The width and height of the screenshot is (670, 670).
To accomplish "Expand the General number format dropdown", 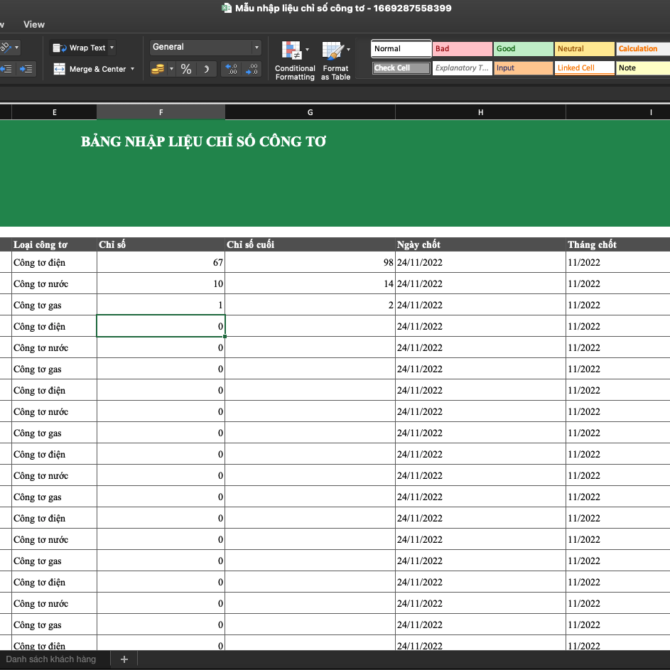I will coord(256,47).
